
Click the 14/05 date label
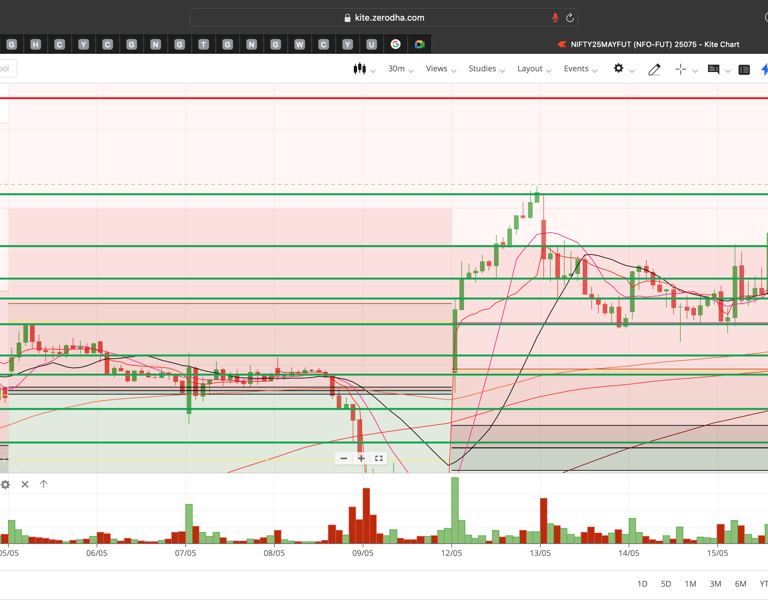coord(628,553)
